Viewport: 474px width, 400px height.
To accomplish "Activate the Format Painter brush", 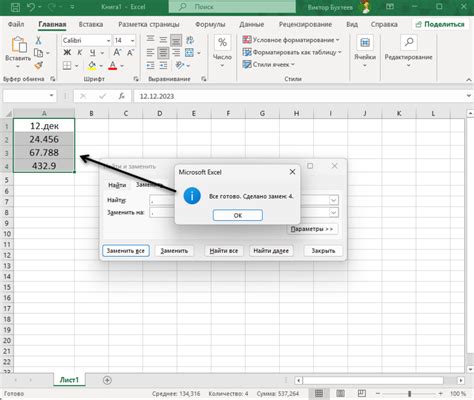I will click(38, 65).
